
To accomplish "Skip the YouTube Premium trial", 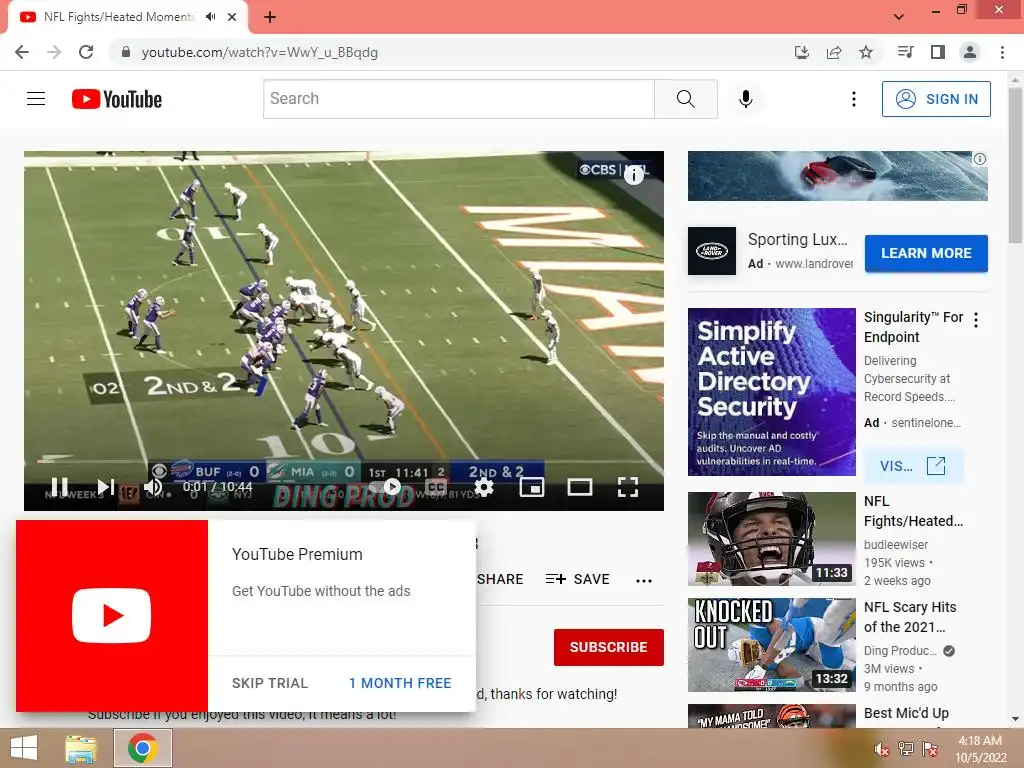I will (x=270, y=683).
